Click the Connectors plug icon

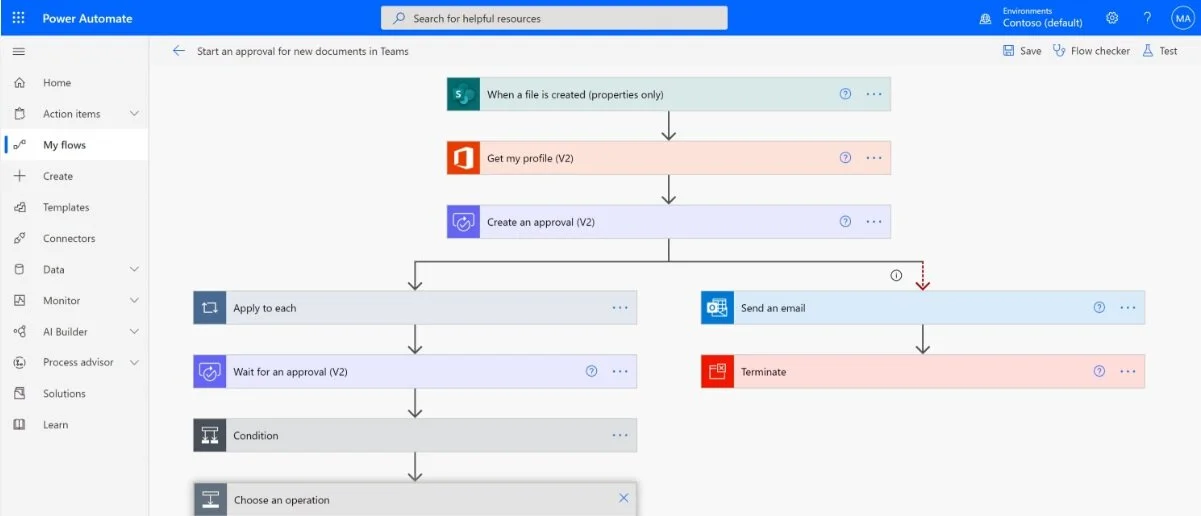point(19,238)
